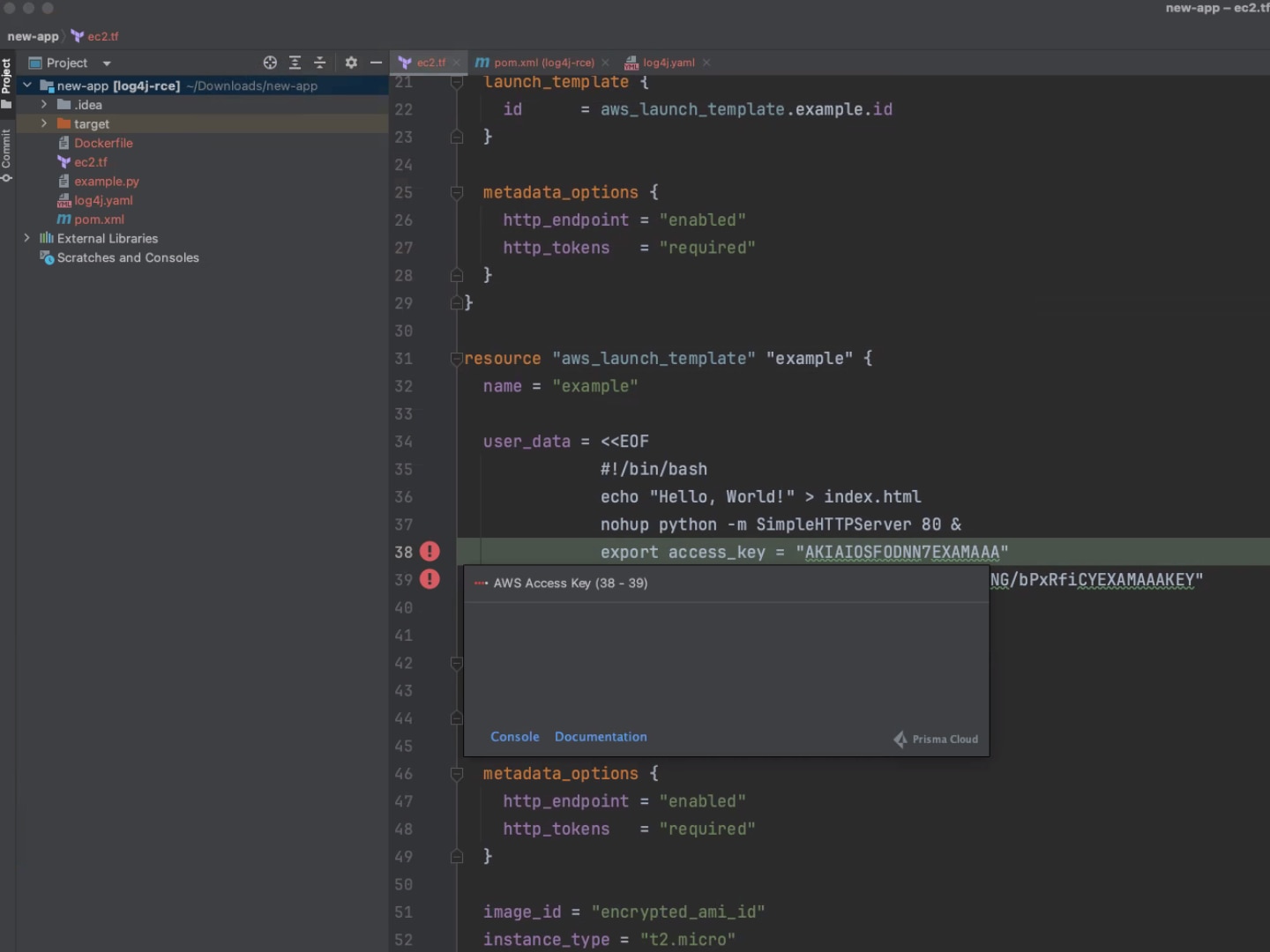Toggle fold marker at line 31 resource

pyautogui.click(x=457, y=359)
